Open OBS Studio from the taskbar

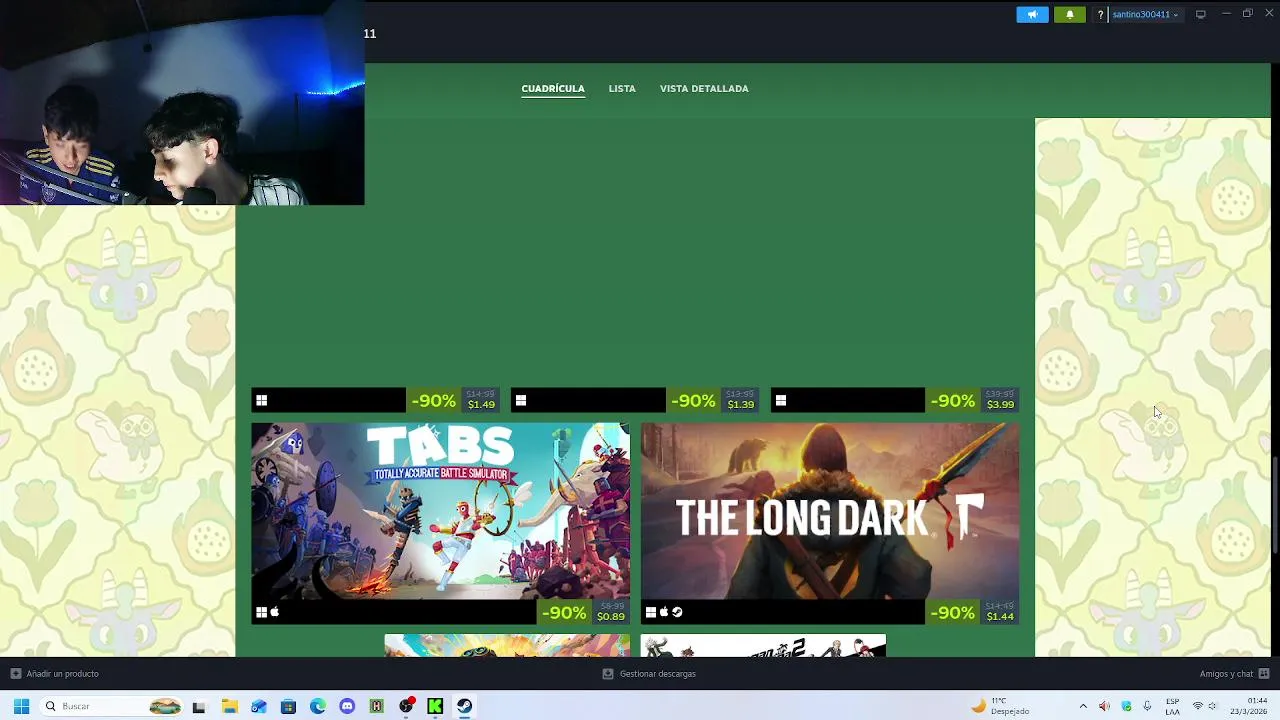click(x=406, y=706)
